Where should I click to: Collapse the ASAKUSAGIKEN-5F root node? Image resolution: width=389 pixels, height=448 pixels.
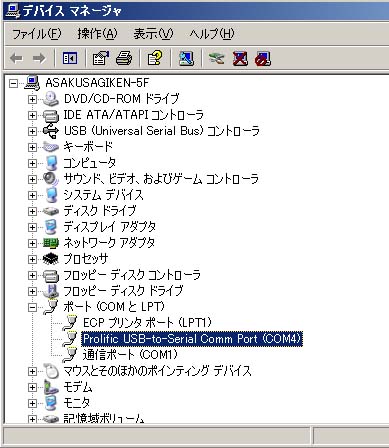tap(13, 83)
